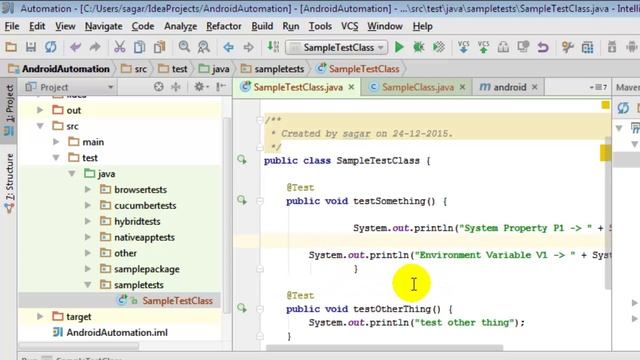
Task: Close the SampleTestClass.java tab
Action: click(x=351, y=87)
